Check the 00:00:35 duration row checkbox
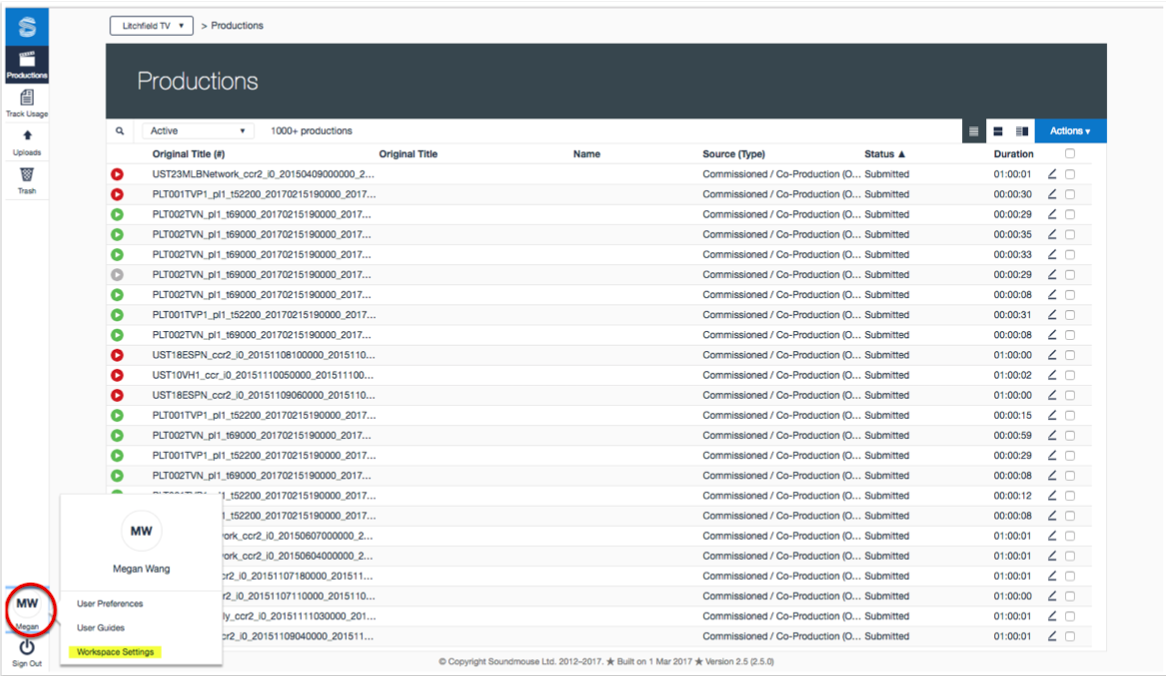The height and width of the screenshot is (676, 1166). [1070, 234]
